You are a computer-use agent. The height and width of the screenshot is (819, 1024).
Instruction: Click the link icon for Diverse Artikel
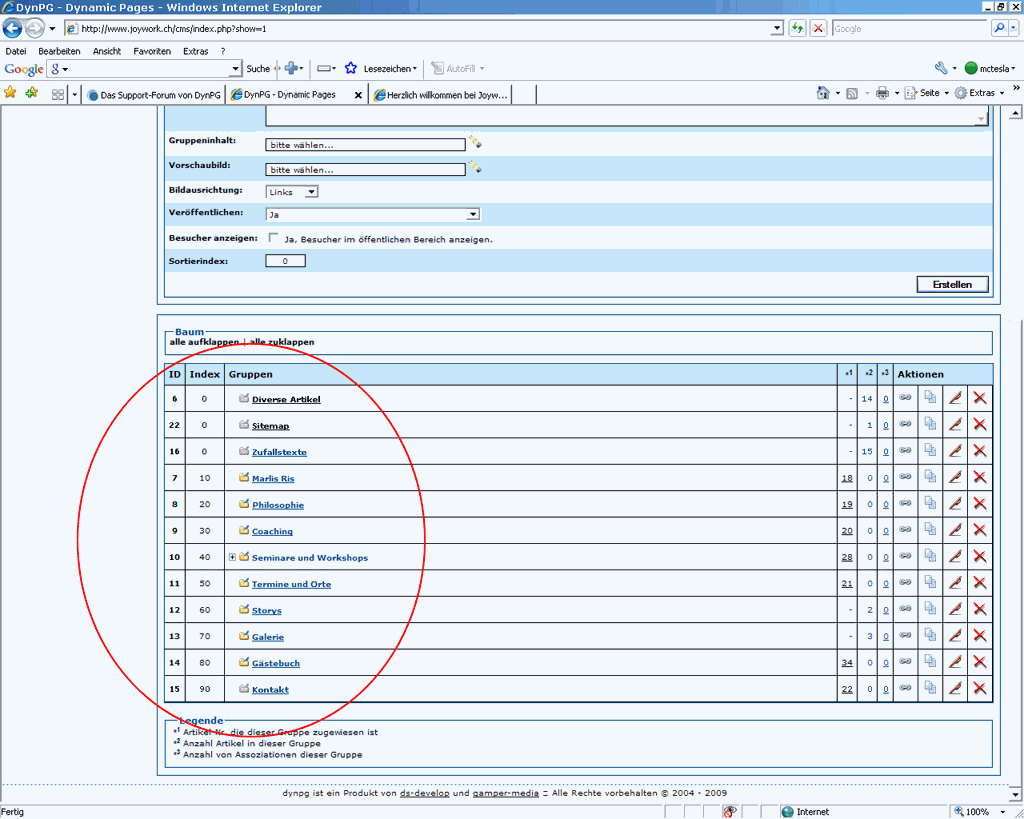pyautogui.click(x=905, y=397)
